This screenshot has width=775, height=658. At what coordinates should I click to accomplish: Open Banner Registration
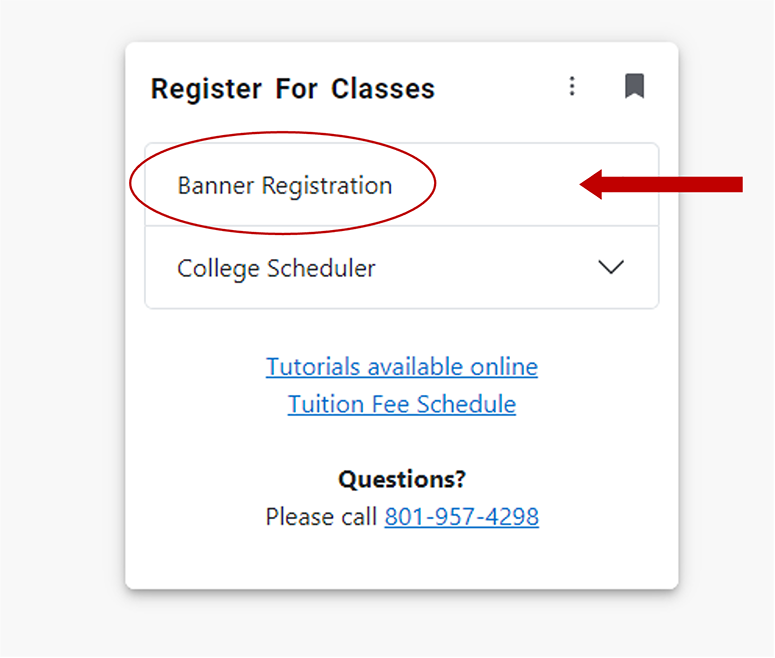(x=285, y=186)
